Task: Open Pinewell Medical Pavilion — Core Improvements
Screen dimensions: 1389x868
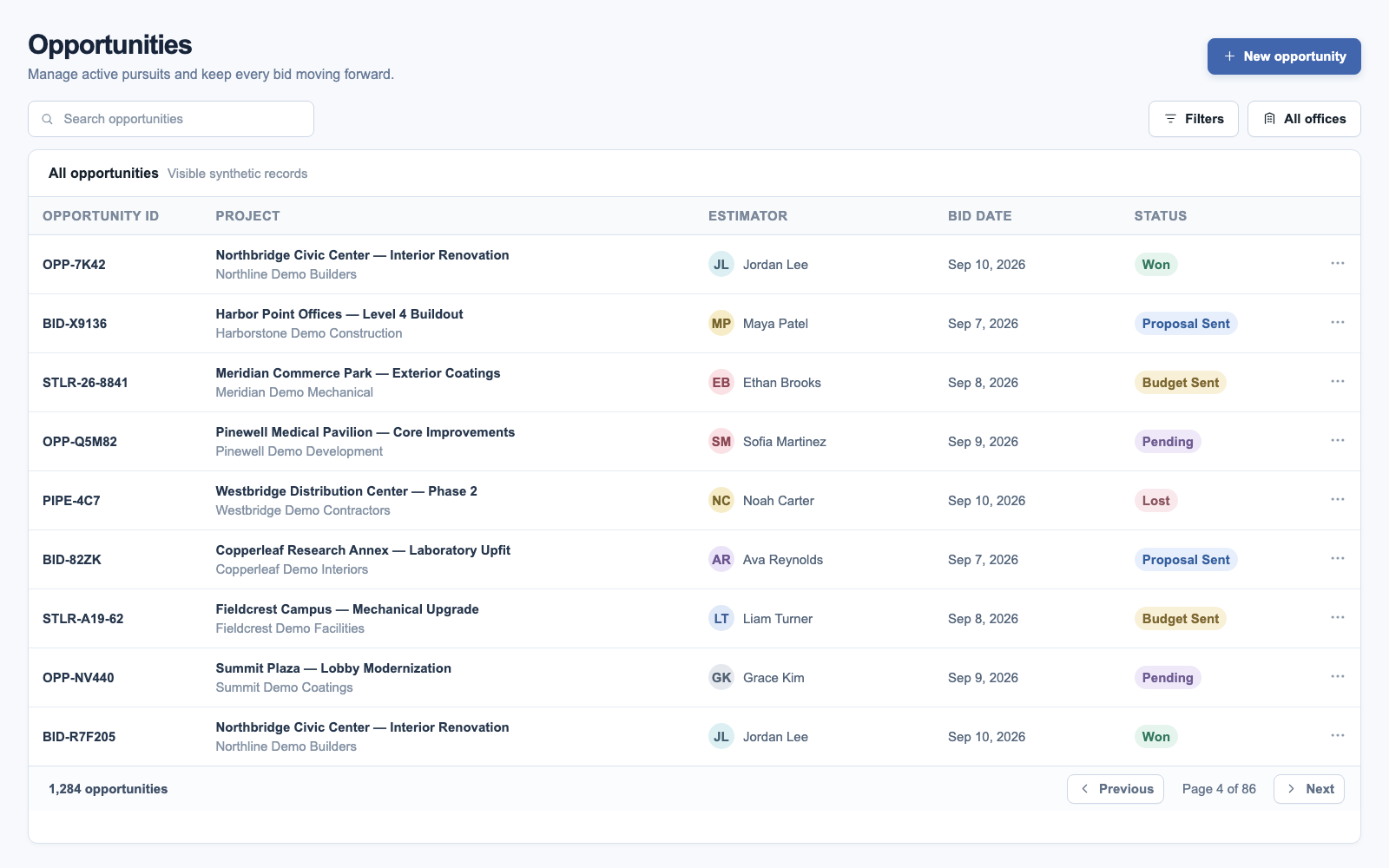Action: (365, 432)
